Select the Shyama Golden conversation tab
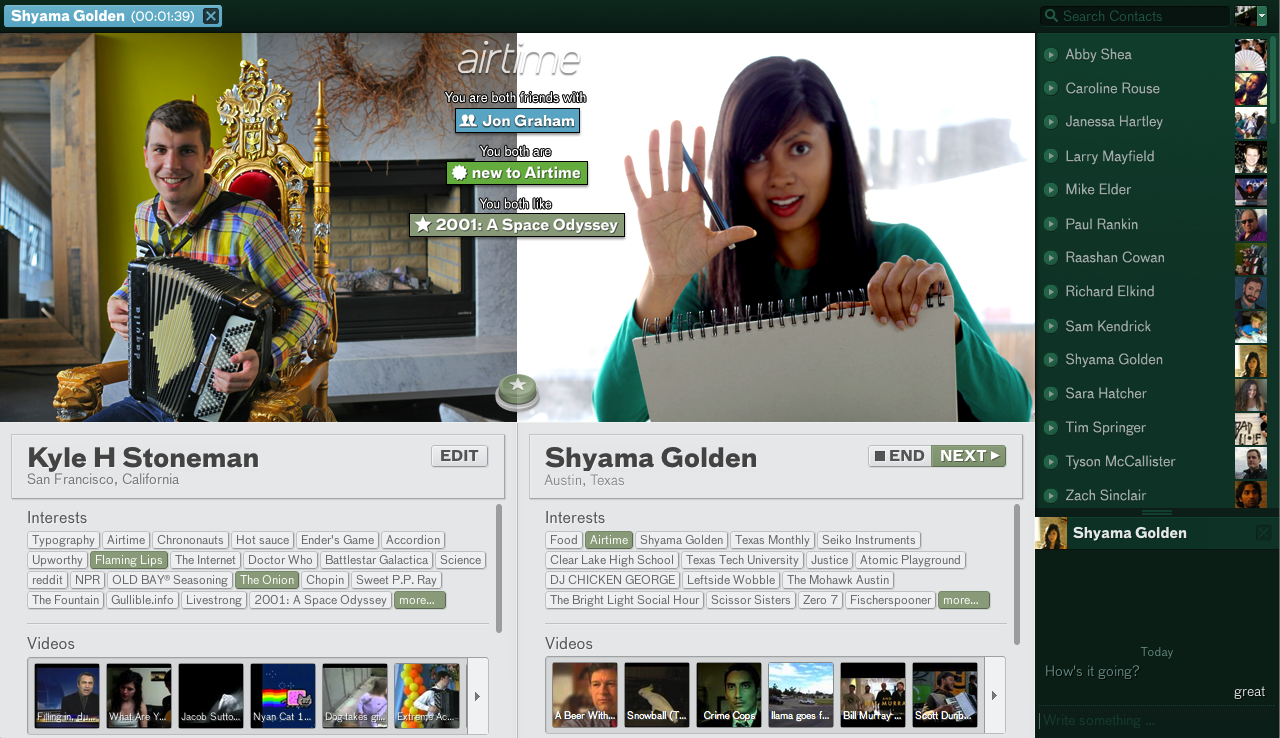Screen dimensions: 1280x738 [104, 16]
